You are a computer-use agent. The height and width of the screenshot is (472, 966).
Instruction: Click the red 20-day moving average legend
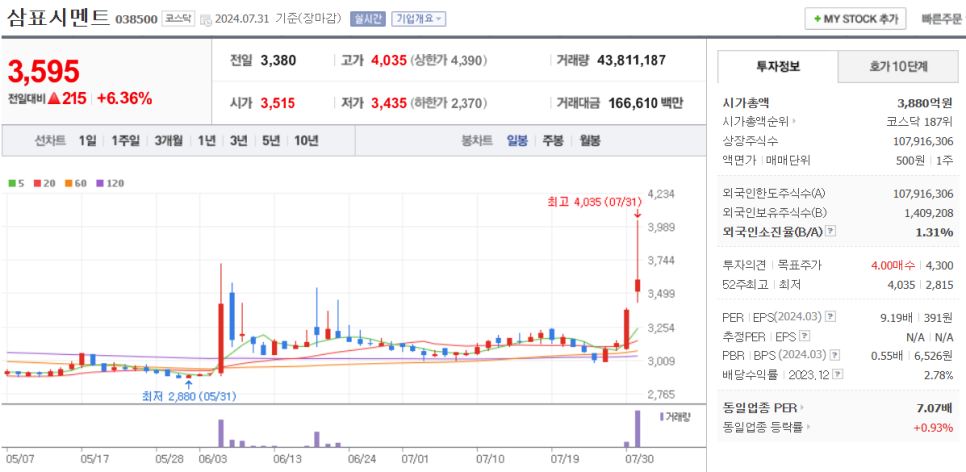pyautogui.click(x=43, y=183)
